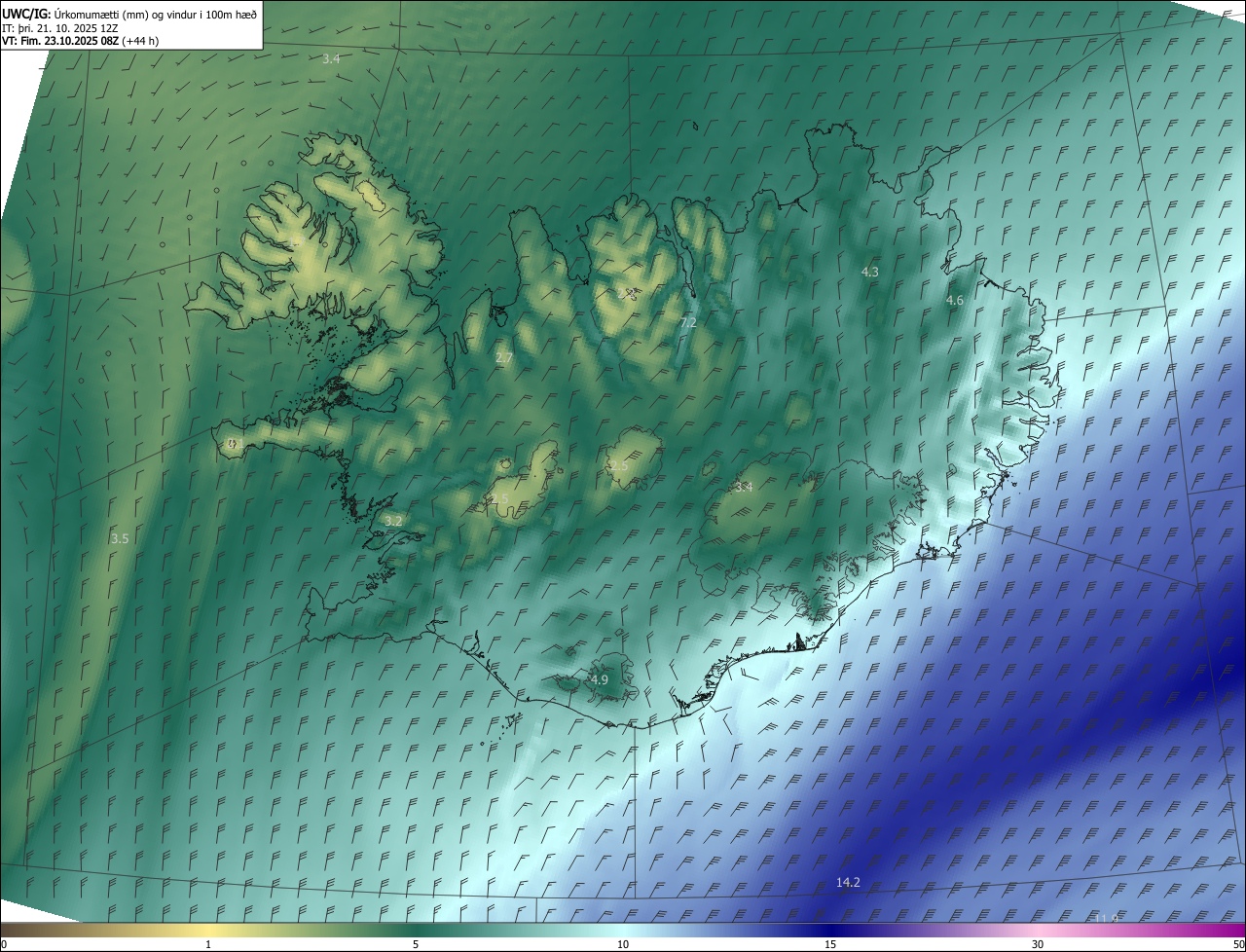Click the 4.6 map value label
The width and height of the screenshot is (1246, 952).
(955, 301)
